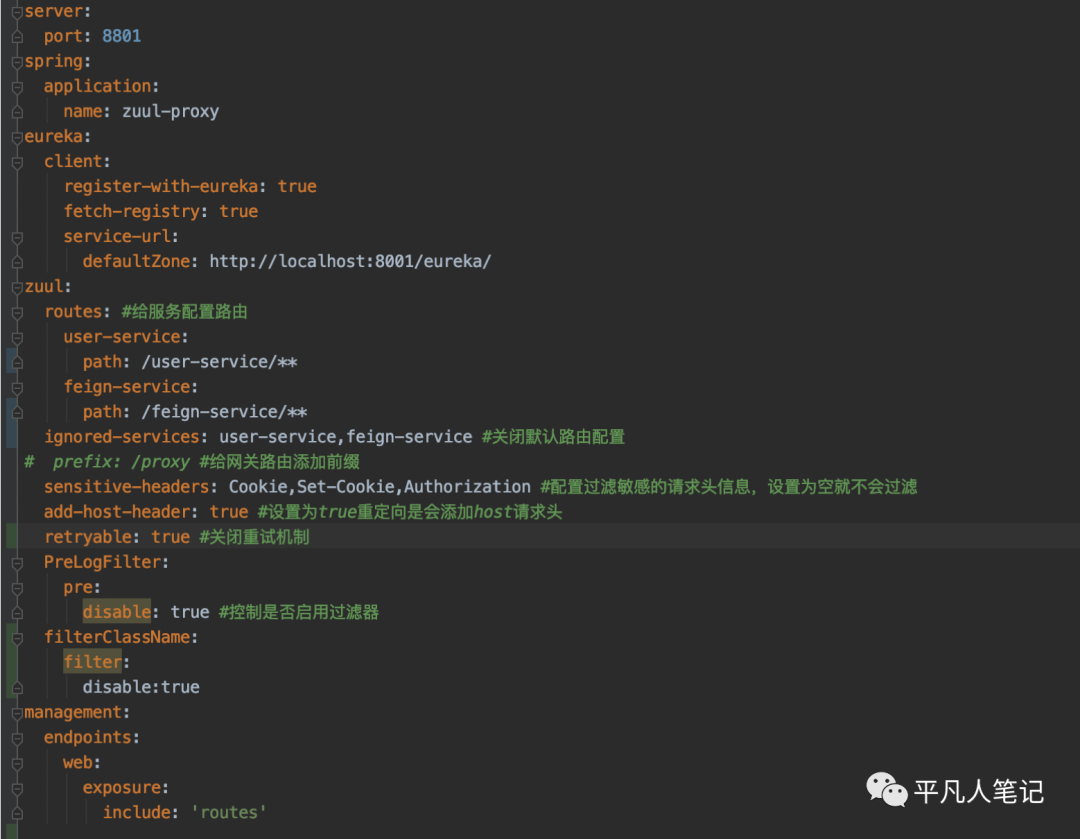Click the comment #控制是否启用过滤器

299,612
